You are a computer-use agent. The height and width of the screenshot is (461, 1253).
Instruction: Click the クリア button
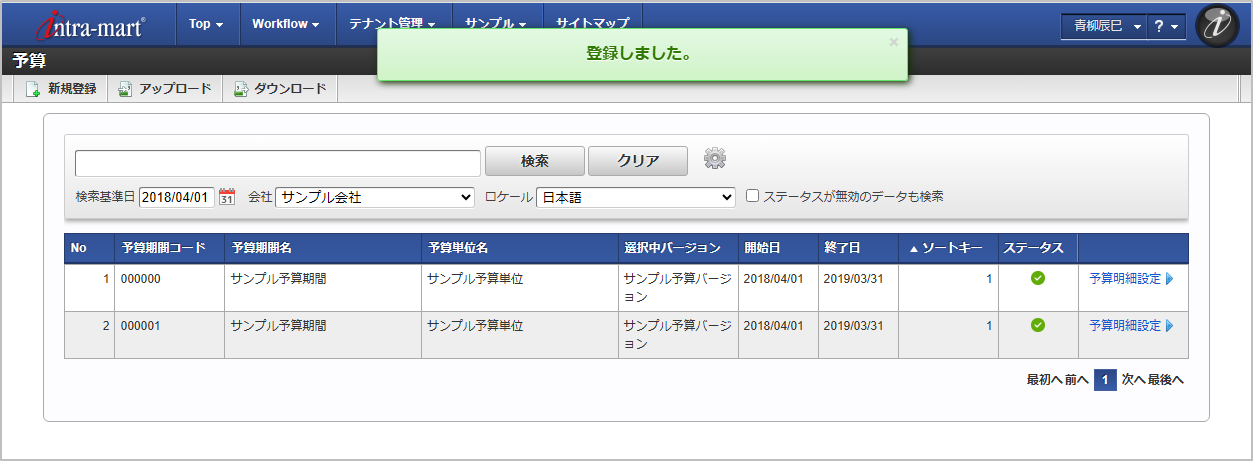(x=638, y=161)
